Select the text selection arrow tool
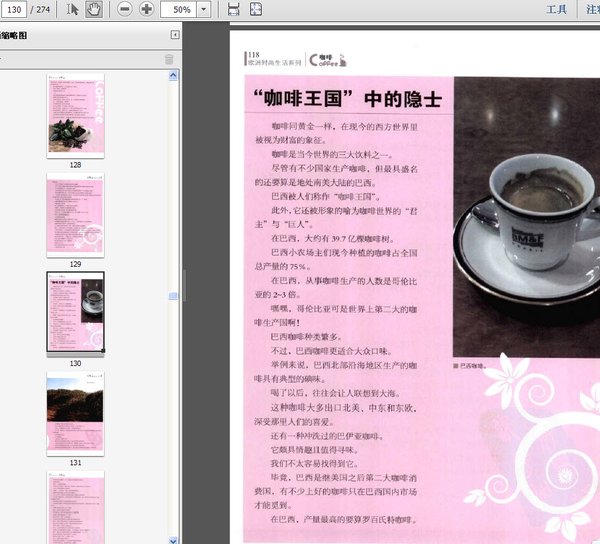Screen dimensions: 600x544 point(73,9)
